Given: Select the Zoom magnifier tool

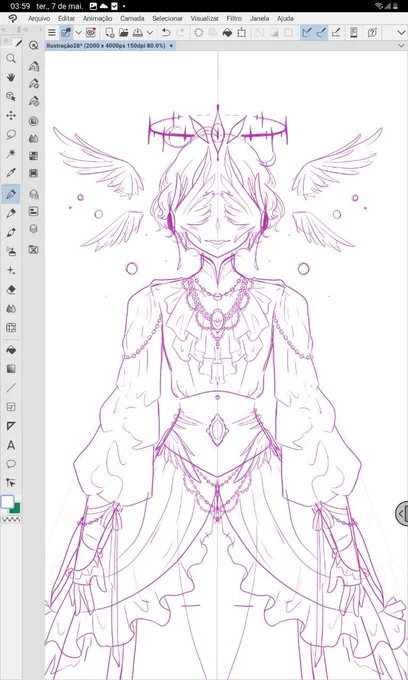Looking at the screenshot, I should tap(11, 59).
